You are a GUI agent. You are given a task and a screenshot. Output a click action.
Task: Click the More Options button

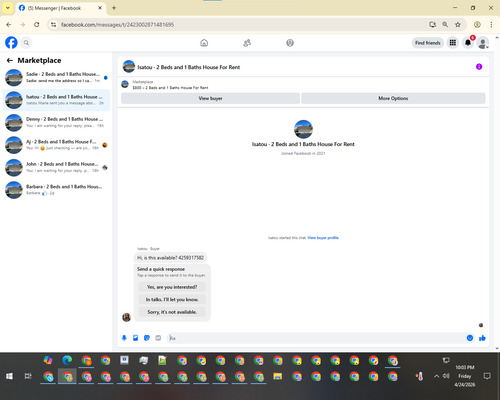393,98
